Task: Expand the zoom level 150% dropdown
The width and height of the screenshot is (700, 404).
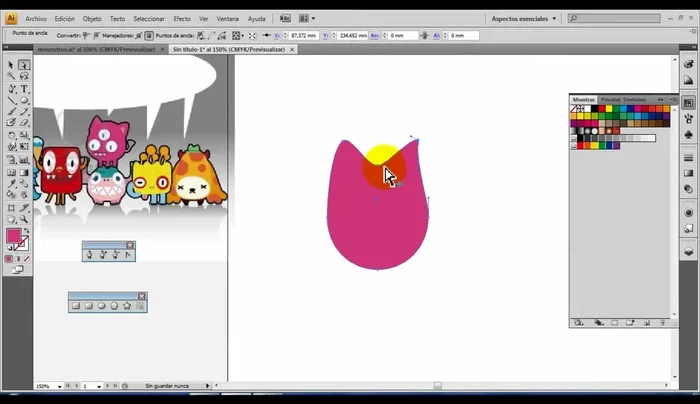Action: [60, 386]
